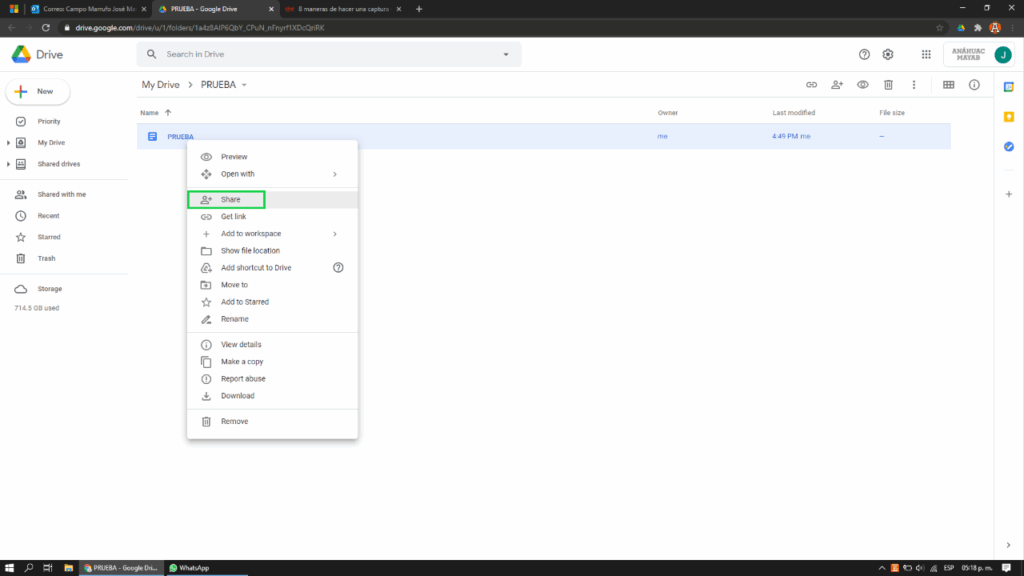The height and width of the screenshot is (576, 1024).
Task: Open Google Keep in side panel
Action: coord(1008,117)
